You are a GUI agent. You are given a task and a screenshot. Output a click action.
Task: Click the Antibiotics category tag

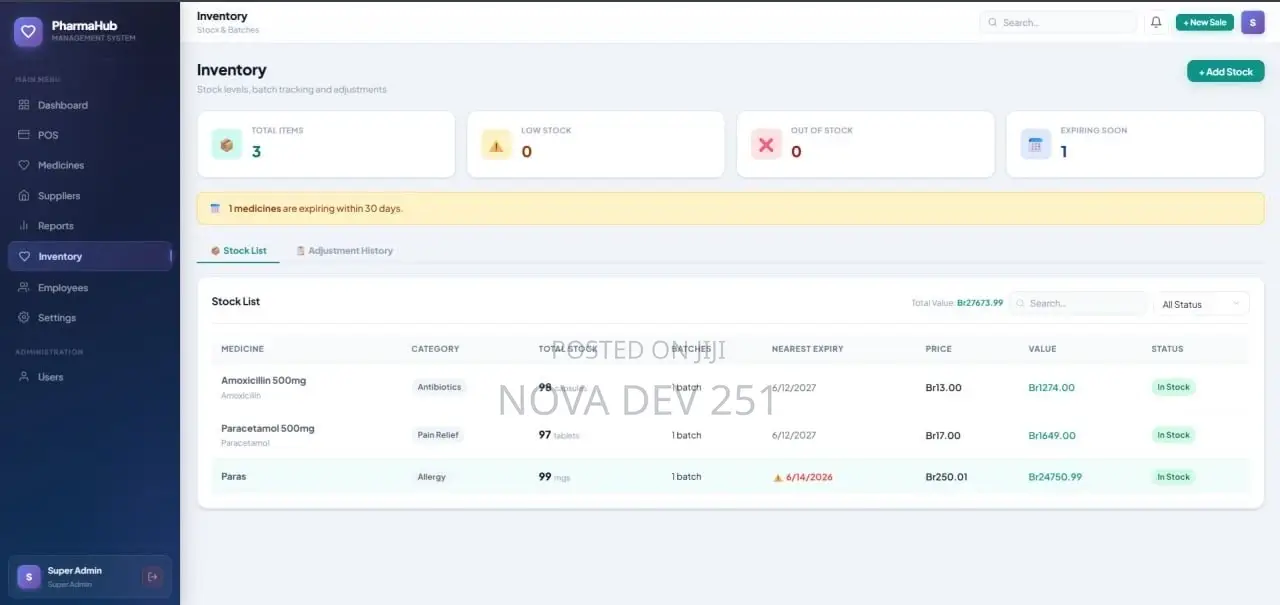tap(439, 387)
